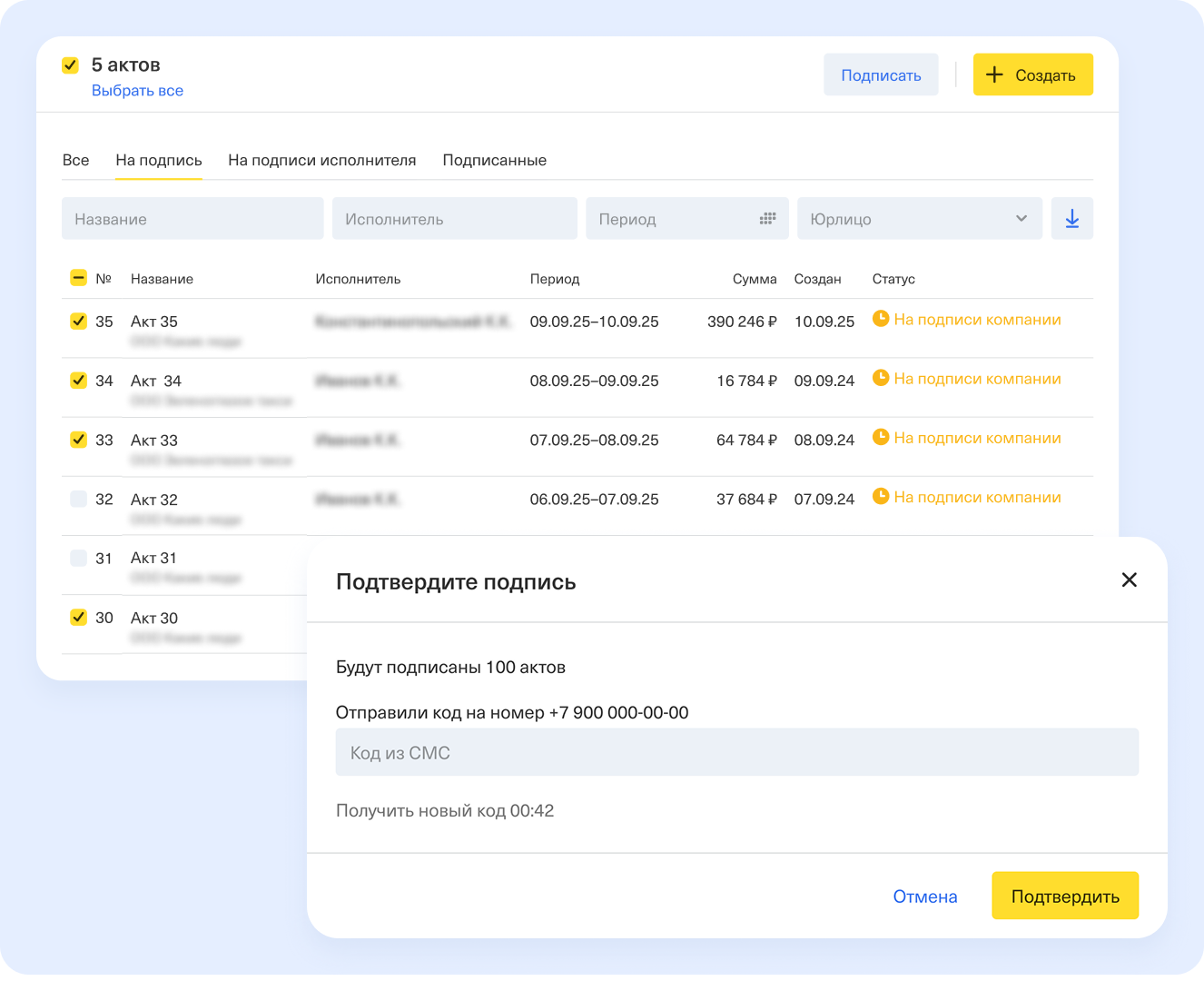This screenshot has height=981, width=1204.
Task: Uncheck the checkbox for Акт 35
Action: point(79,321)
